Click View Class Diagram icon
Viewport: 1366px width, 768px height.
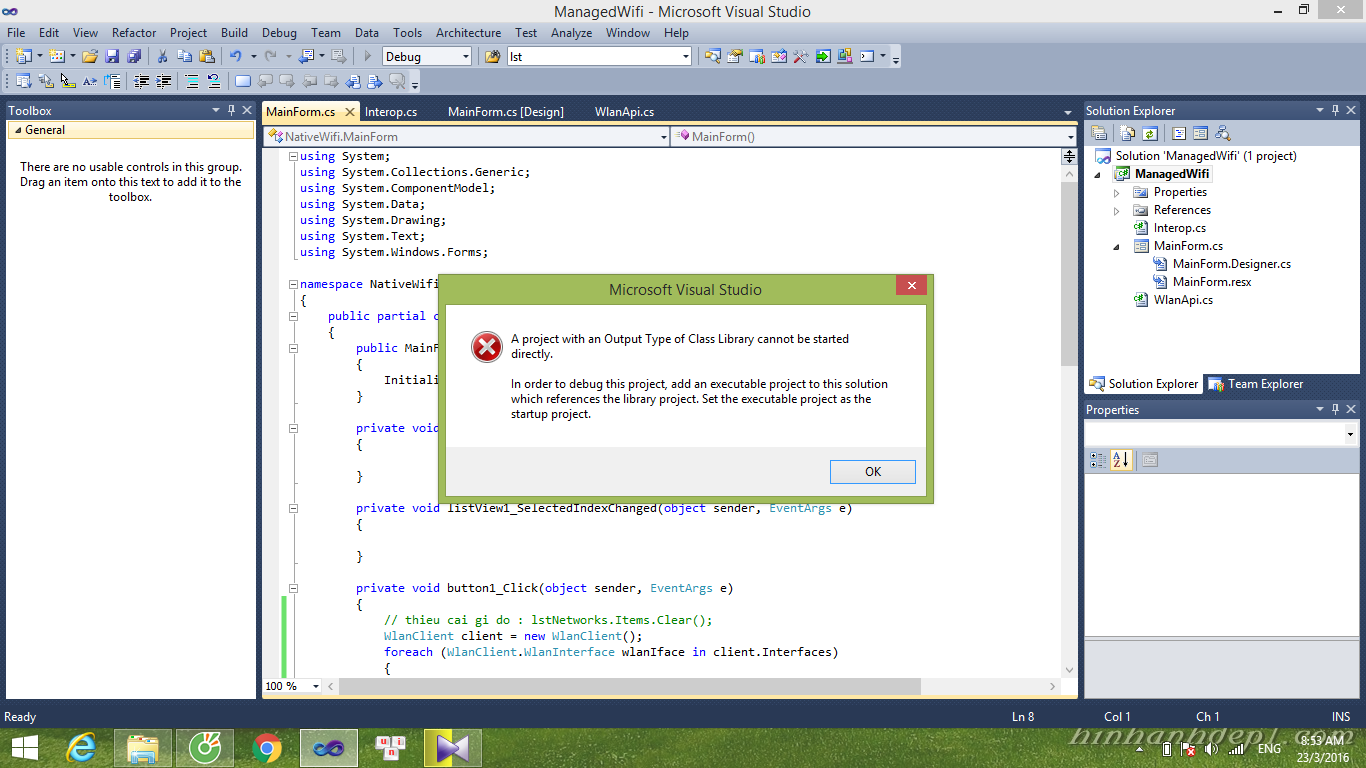1222,133
